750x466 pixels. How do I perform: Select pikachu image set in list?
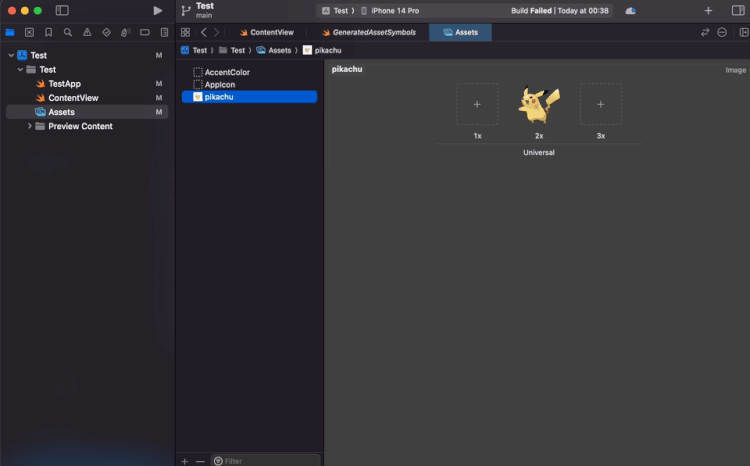[249, 97]
